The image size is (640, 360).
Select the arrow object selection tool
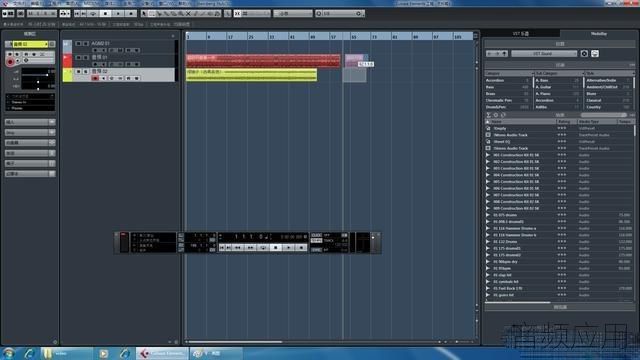point(144,13)
